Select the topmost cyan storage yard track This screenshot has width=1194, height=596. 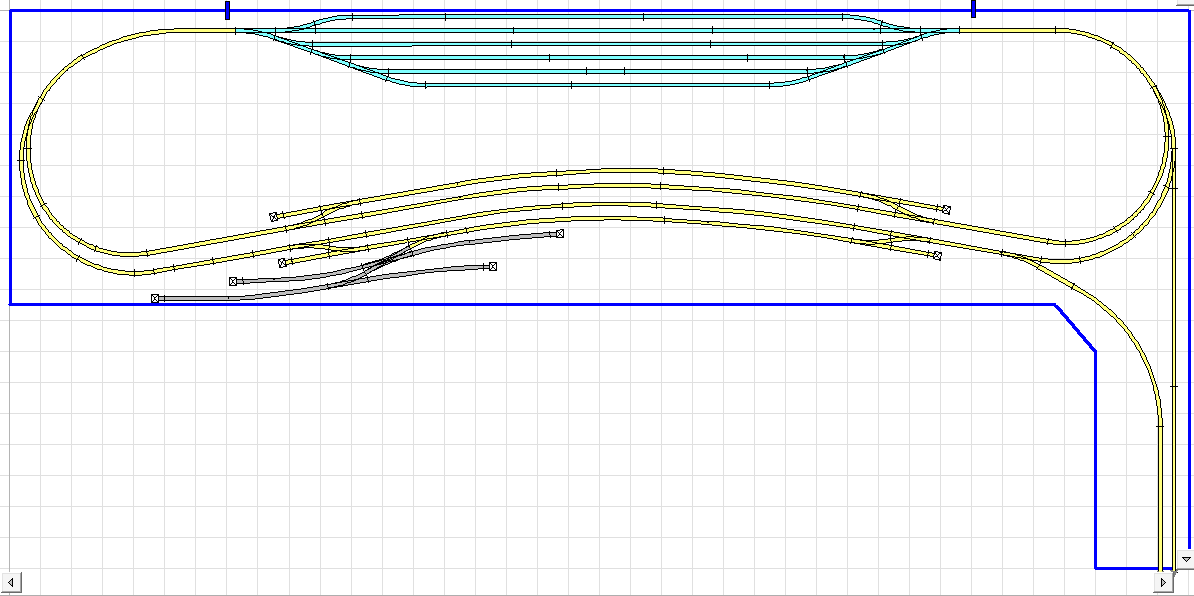[600, 17]
